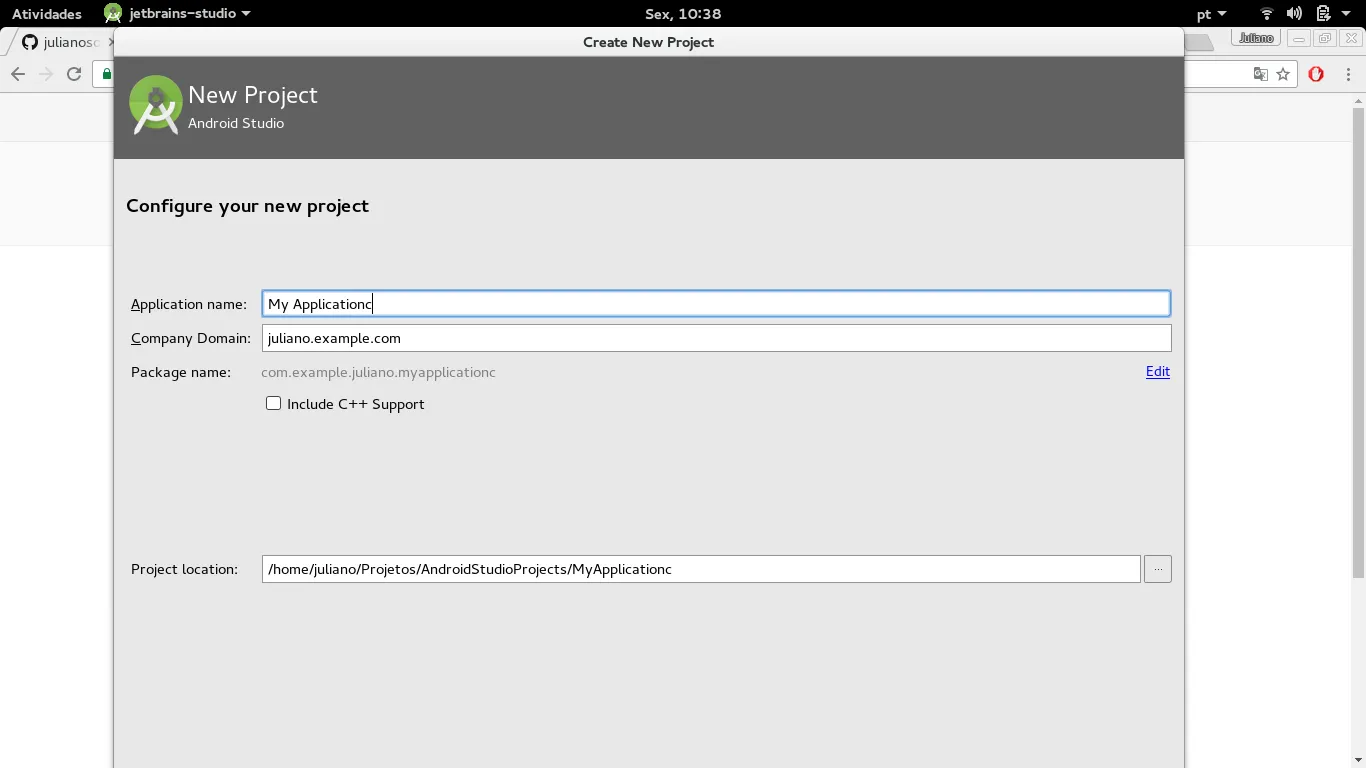Open the pt keyboard layout dropdown
This screenshot has width=1366, height=768.
tap(1211, 14)
